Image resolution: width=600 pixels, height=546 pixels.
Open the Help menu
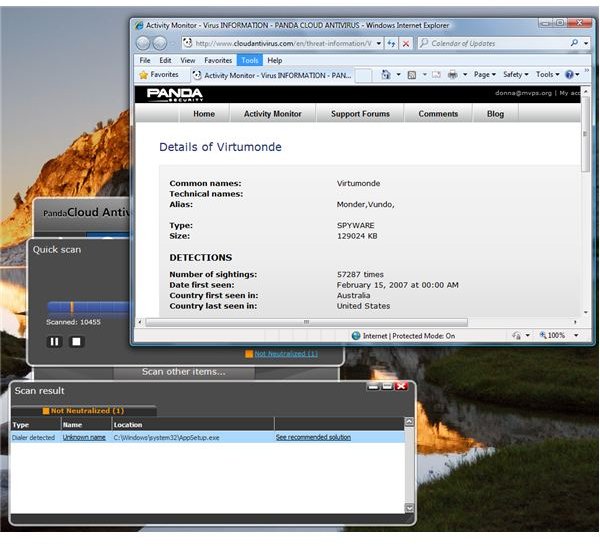(x=275, y=60)
